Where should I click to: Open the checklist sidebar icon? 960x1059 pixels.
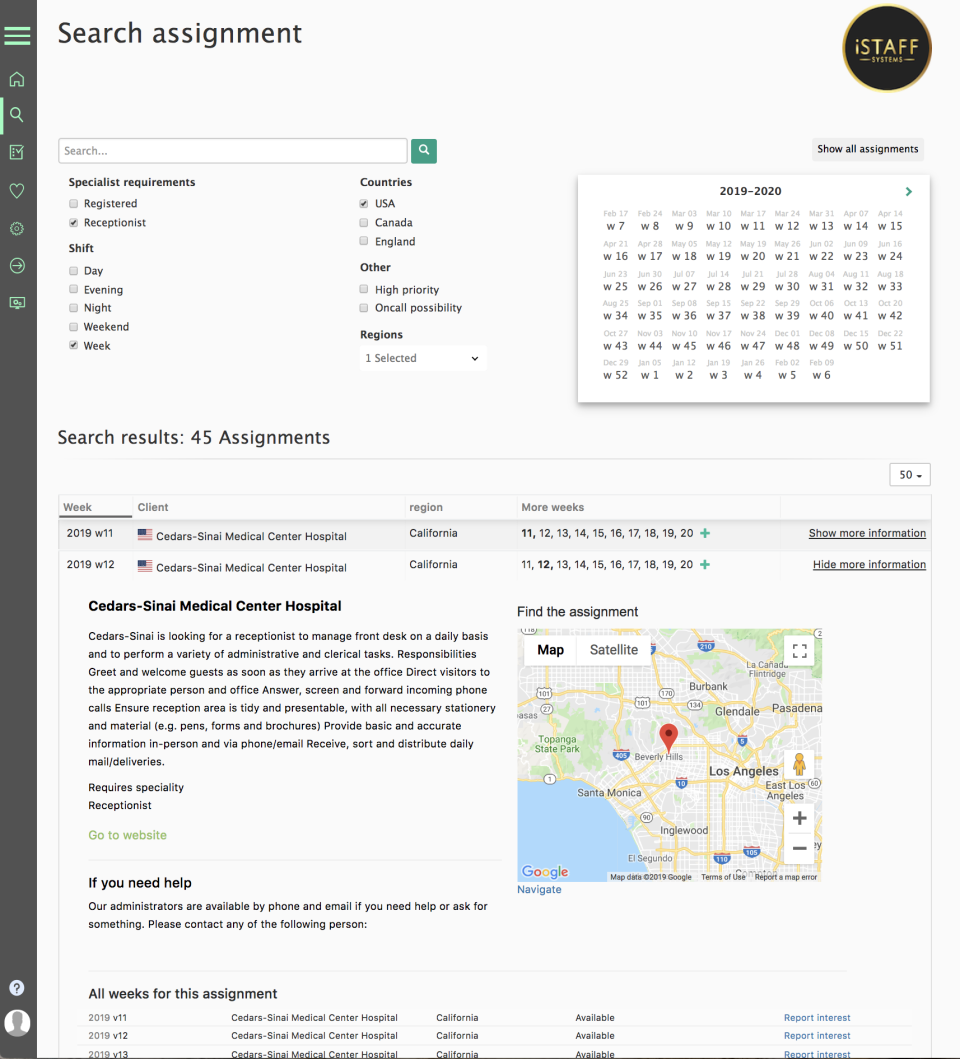click(x=17, y=152)
